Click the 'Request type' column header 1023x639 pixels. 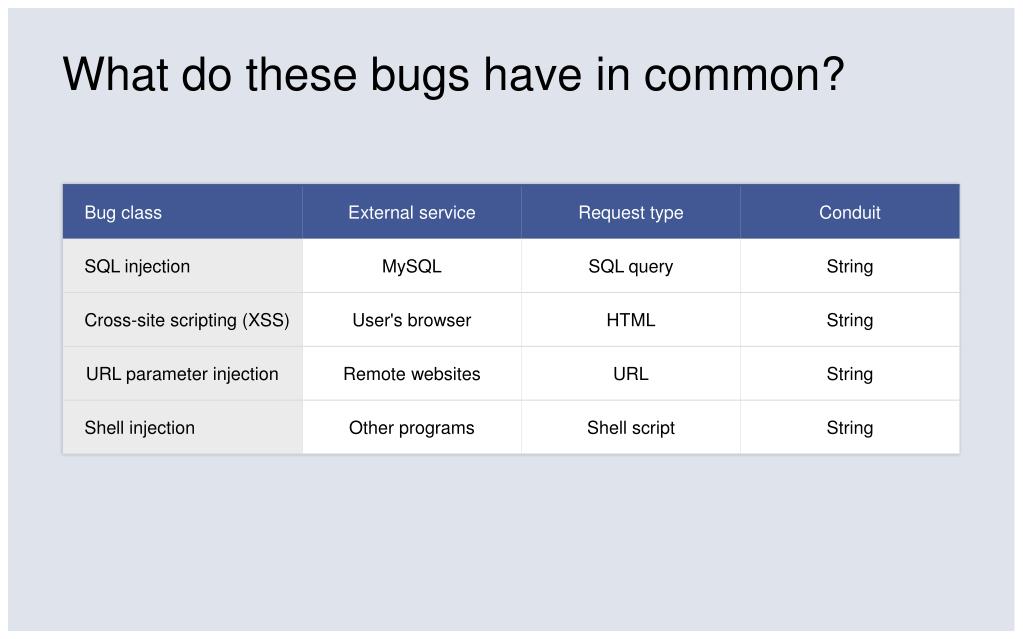631,212
